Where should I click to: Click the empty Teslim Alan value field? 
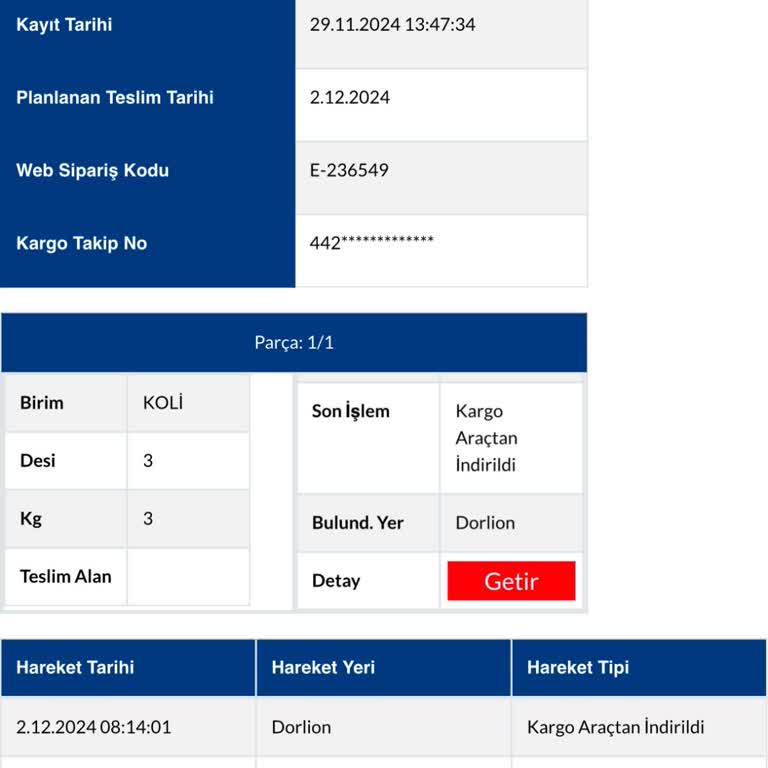[188, 577]
